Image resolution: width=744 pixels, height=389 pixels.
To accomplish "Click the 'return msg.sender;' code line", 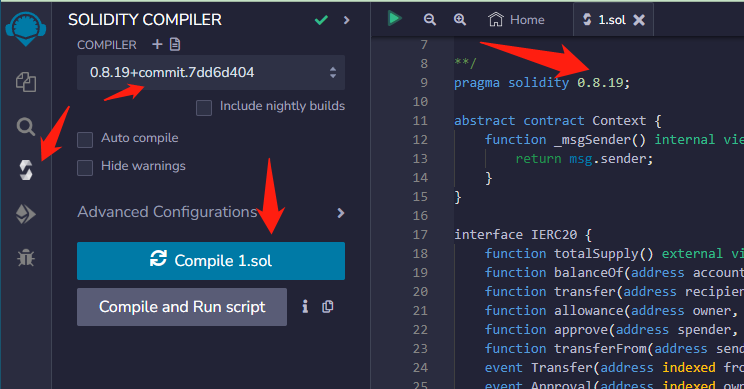I will click(584, 158).
